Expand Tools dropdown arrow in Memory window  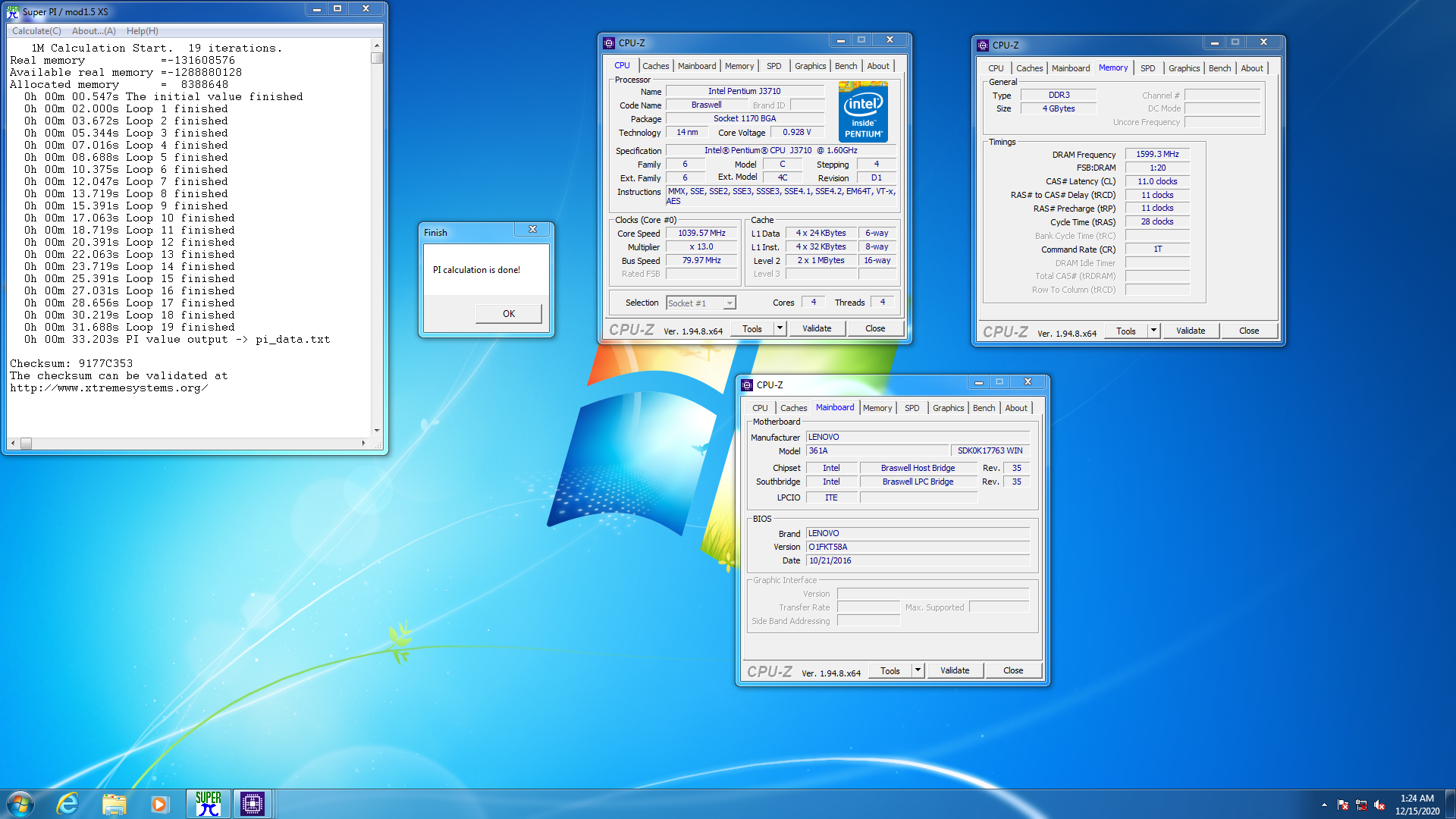click(1153, 331)
